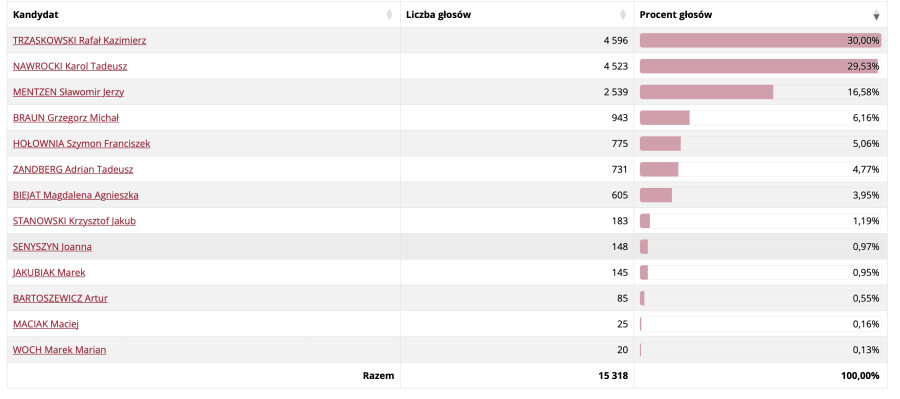Open WOCH Marek Marian link

(59, 350)
